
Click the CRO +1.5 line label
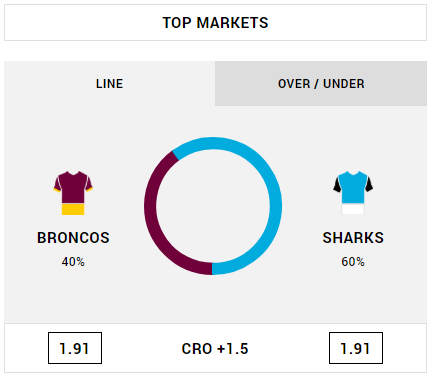[215, 349]
